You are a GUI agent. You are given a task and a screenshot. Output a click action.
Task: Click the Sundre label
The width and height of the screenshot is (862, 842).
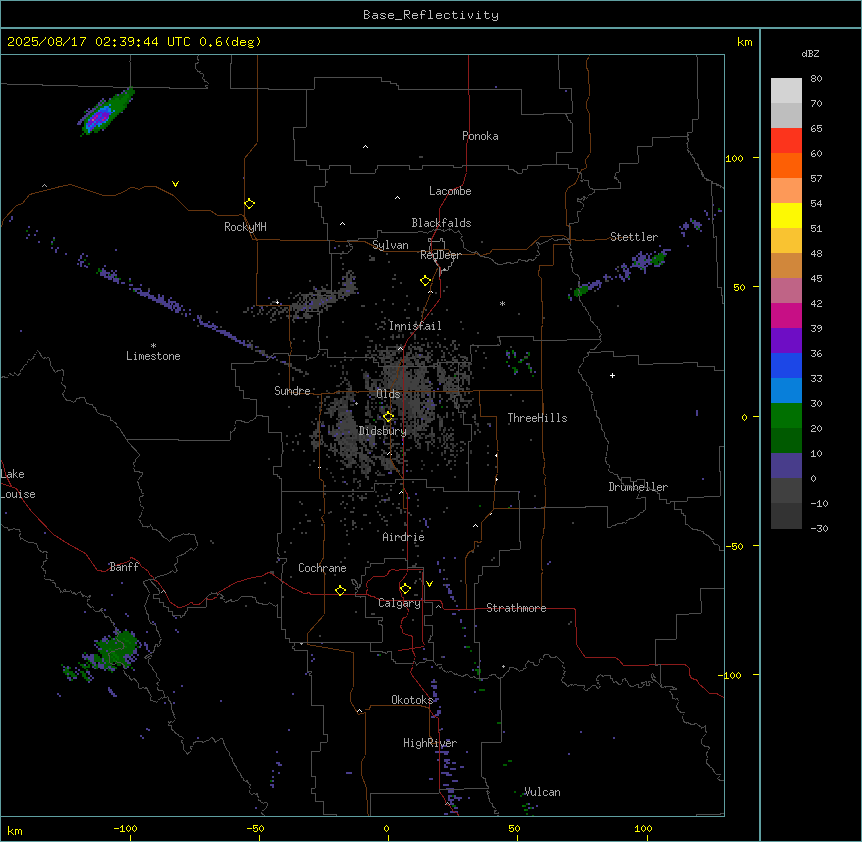[292, 391]
